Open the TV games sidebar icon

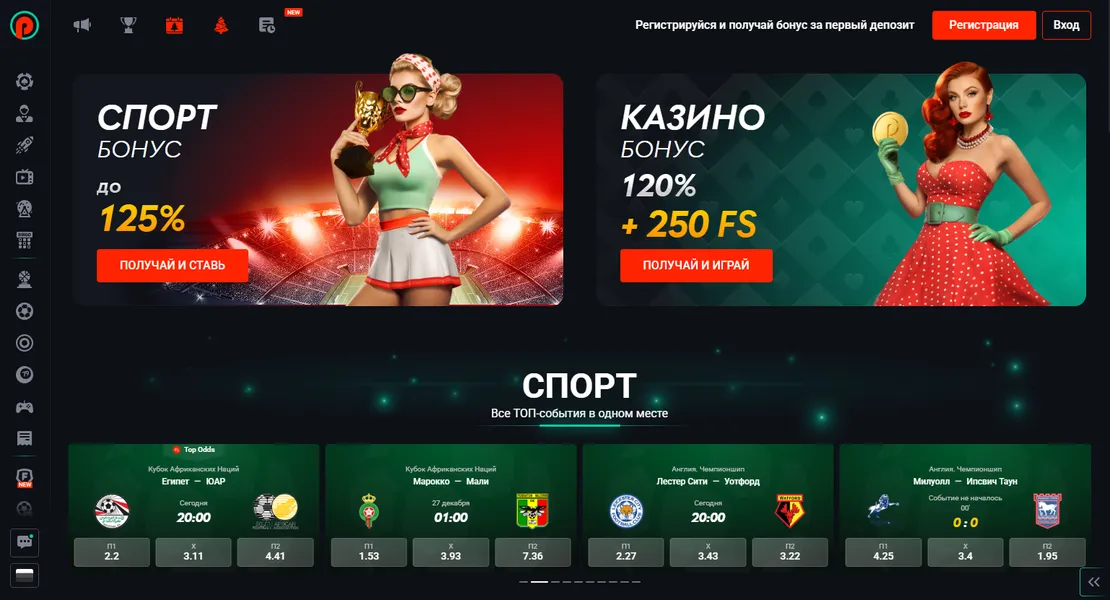point(25,177)
